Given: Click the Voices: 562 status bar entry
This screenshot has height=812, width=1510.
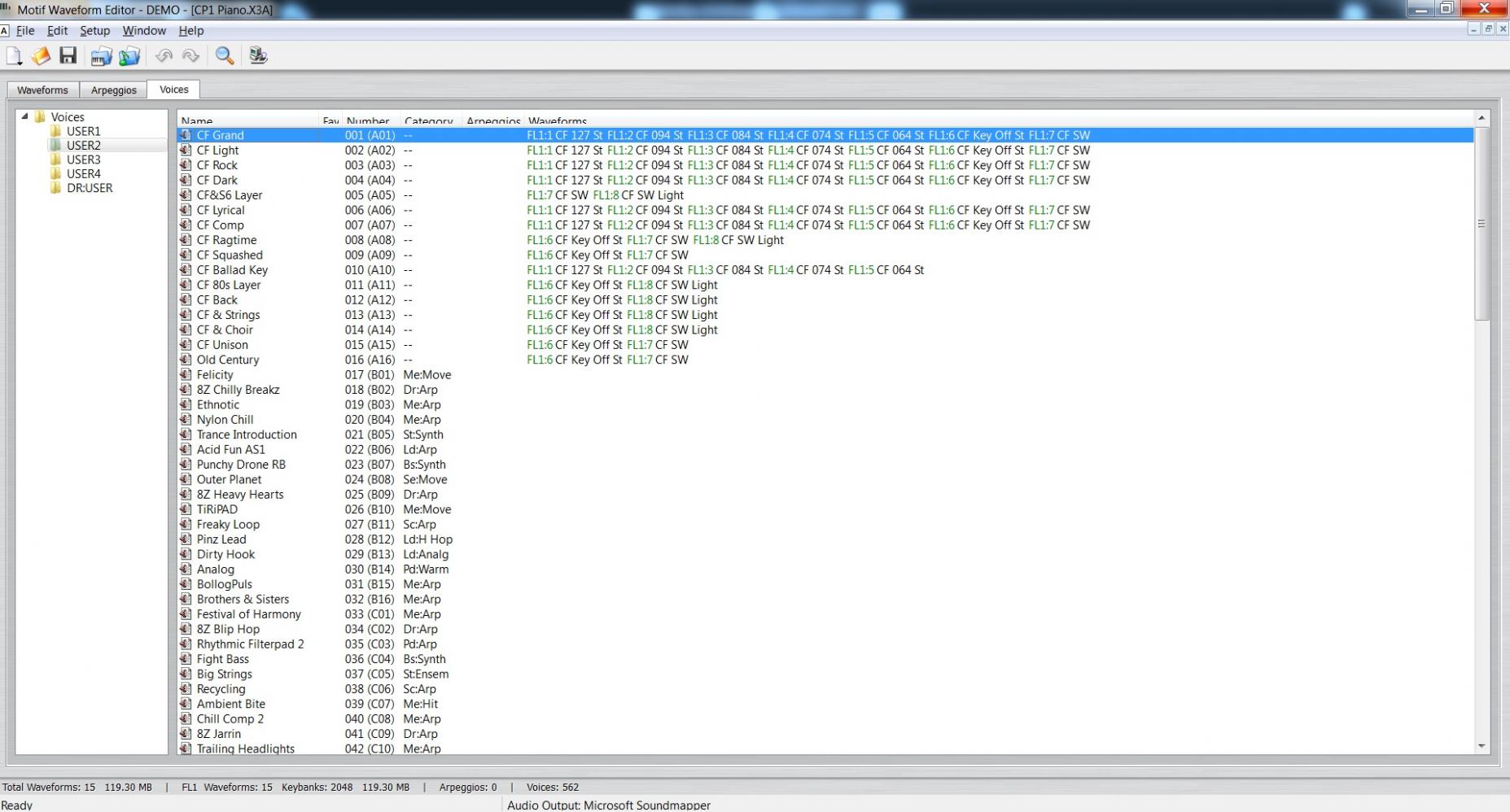Looking at the screenshot, I should point(553,788).
